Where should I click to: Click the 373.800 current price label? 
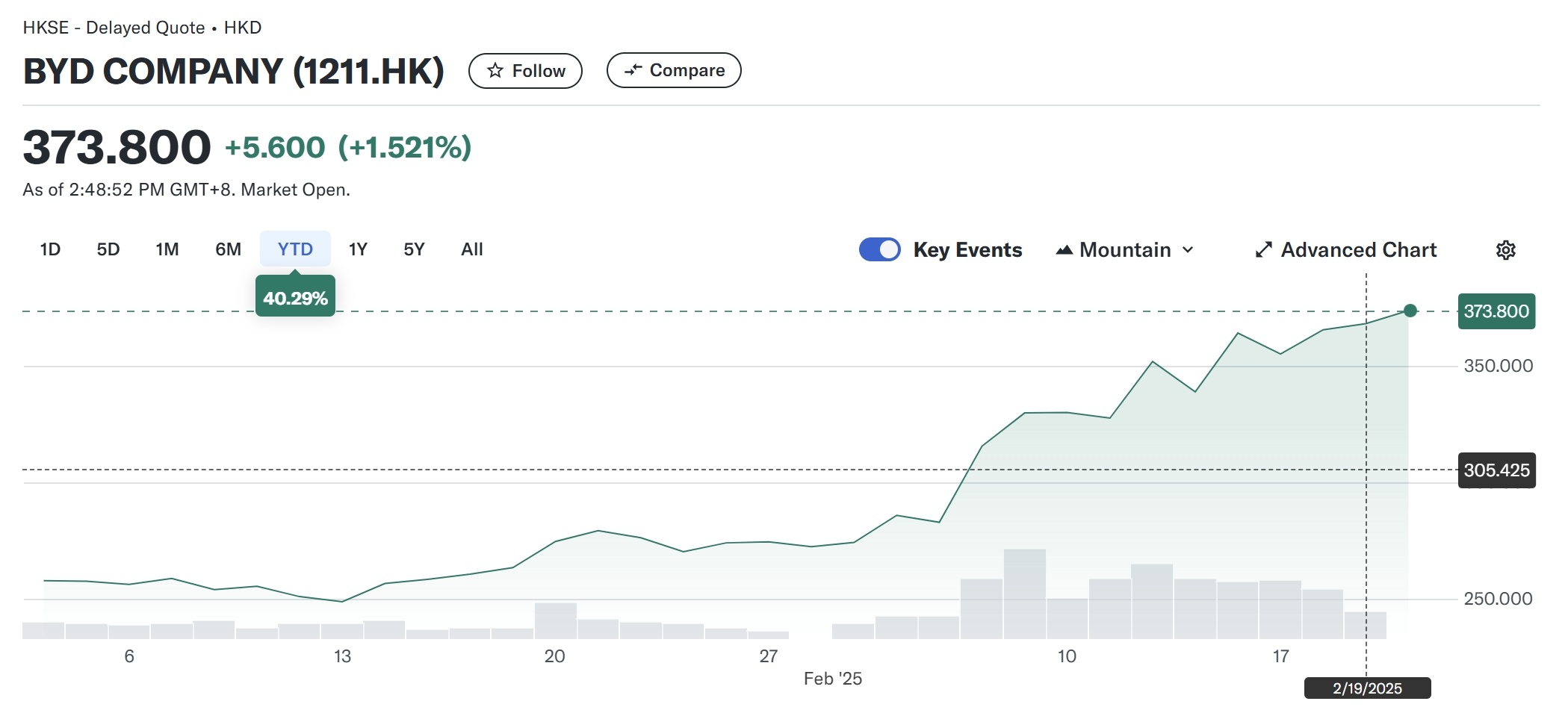click(x=1496, y=311)
